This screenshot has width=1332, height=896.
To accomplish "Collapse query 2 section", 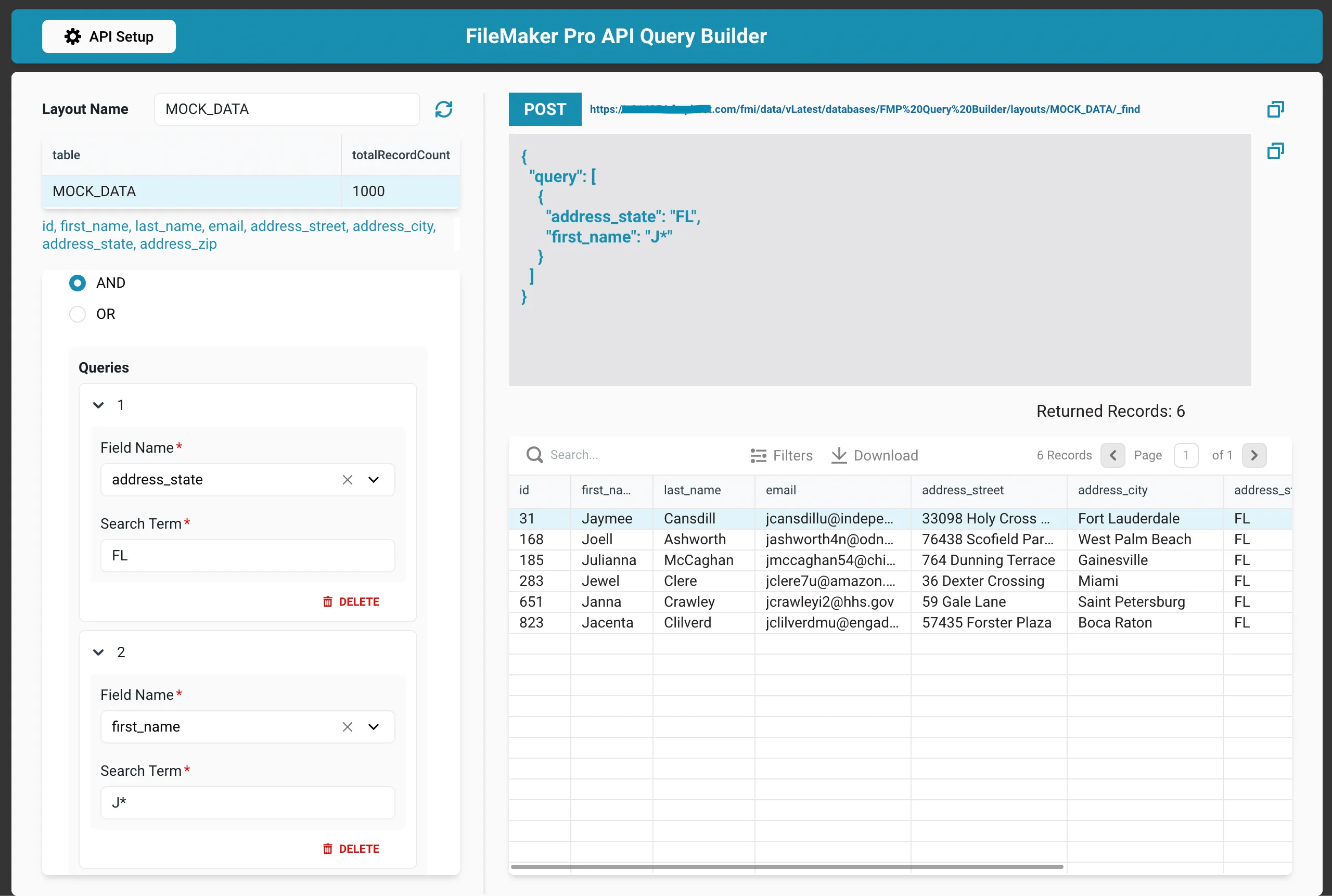I will click(98, 652).
